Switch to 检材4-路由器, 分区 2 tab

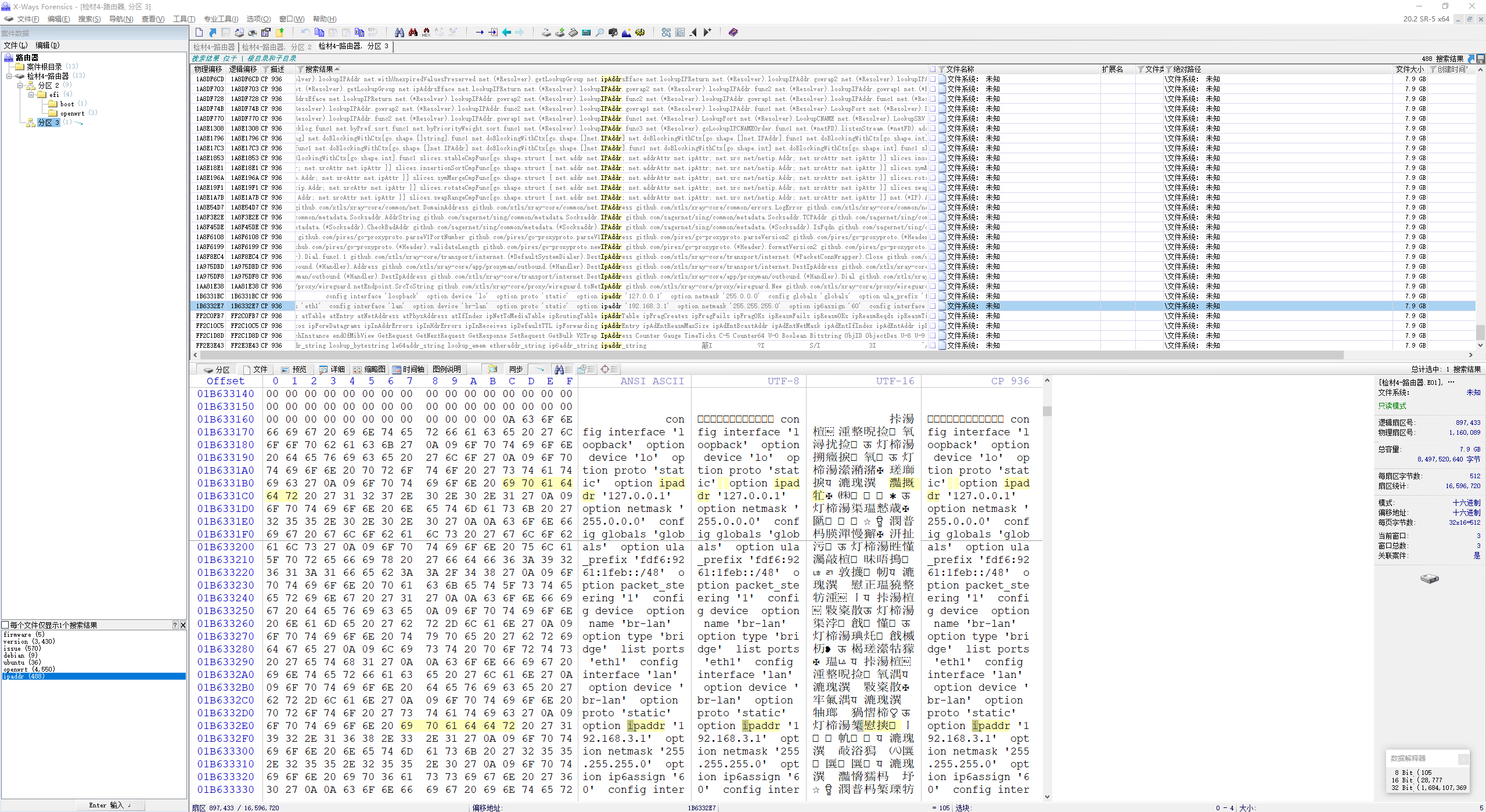tap(276, 47)
